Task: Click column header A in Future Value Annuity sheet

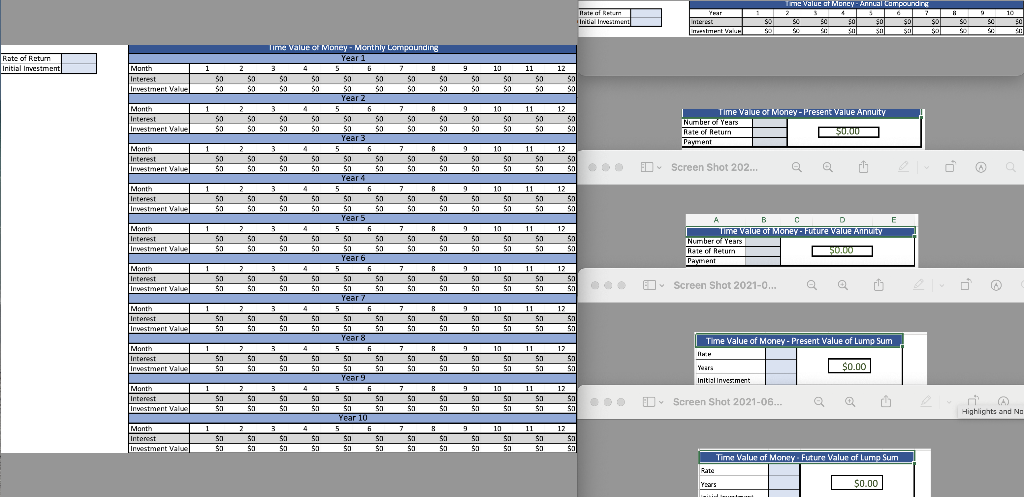Action: pos(716,221)
